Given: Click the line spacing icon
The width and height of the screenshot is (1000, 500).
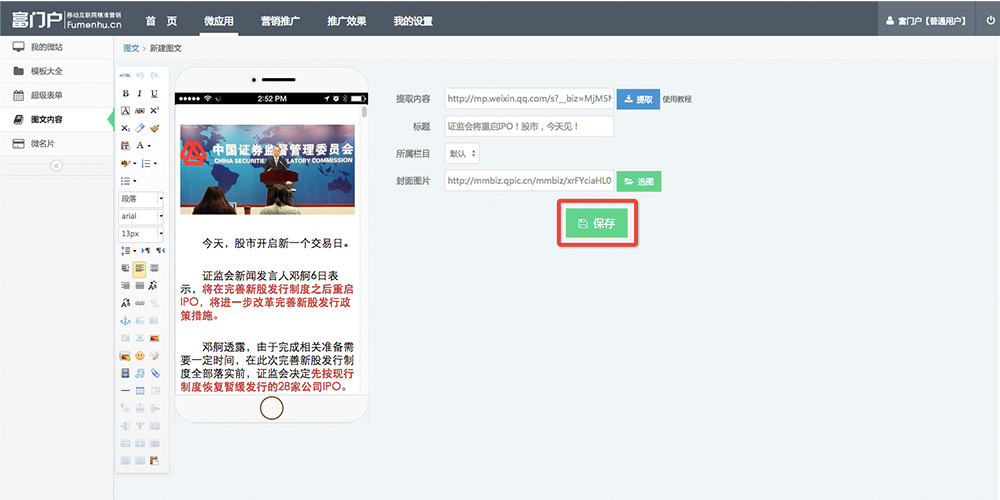Looking at the screenshot, I should [x=126, y=251].
